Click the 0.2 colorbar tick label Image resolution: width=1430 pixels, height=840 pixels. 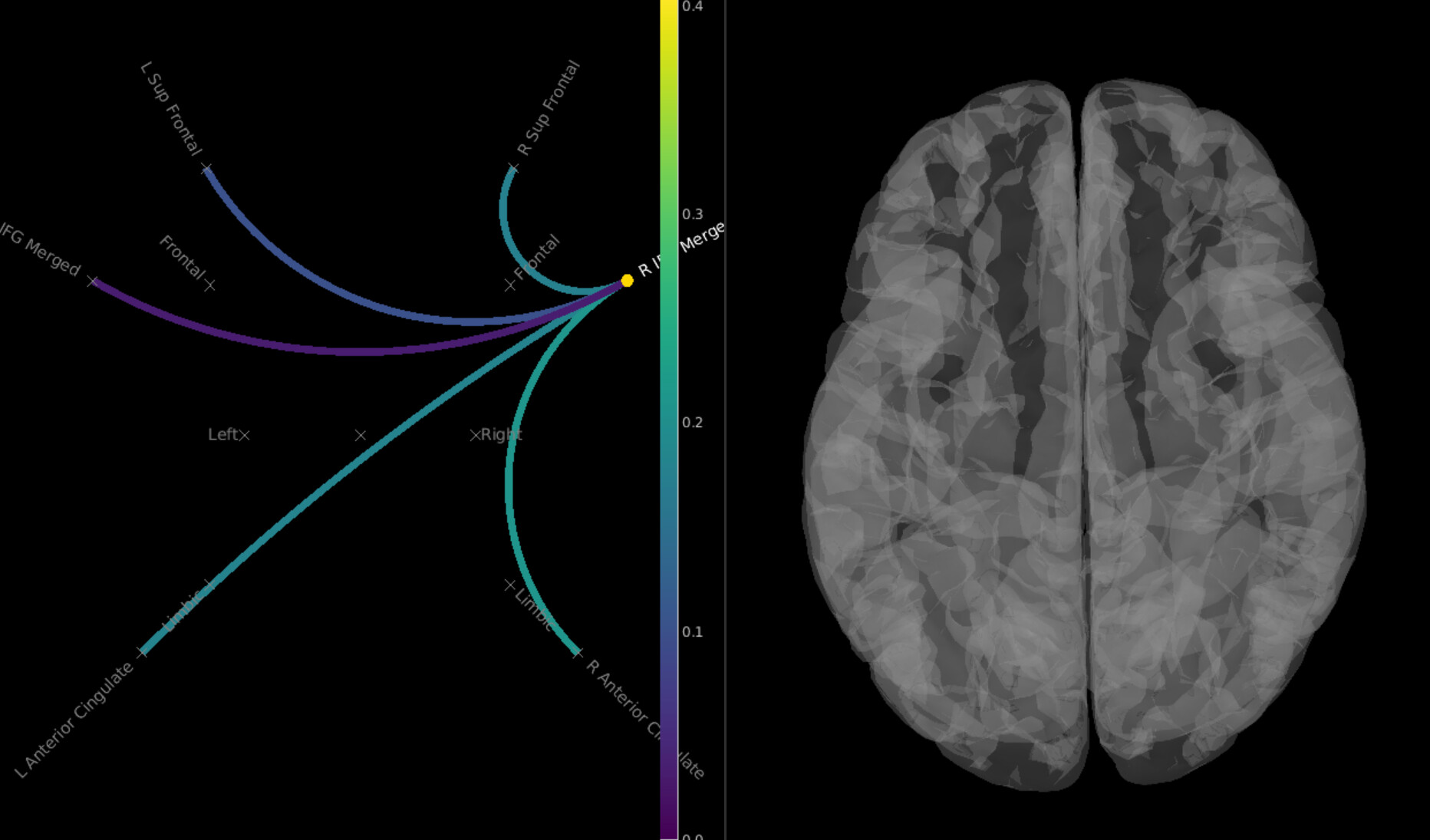[x=692, y=423]
